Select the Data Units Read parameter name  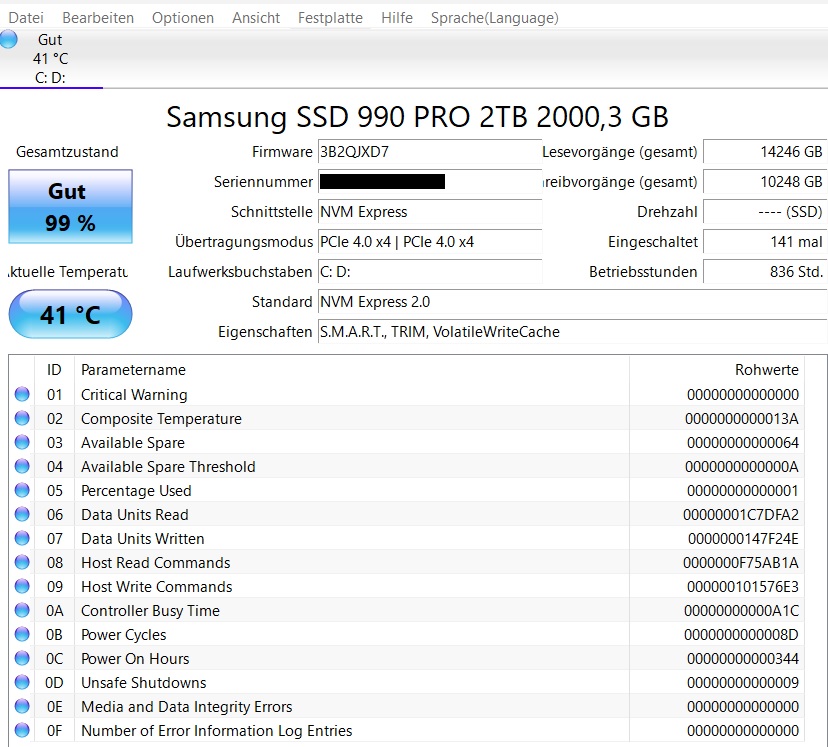(135, 515)
